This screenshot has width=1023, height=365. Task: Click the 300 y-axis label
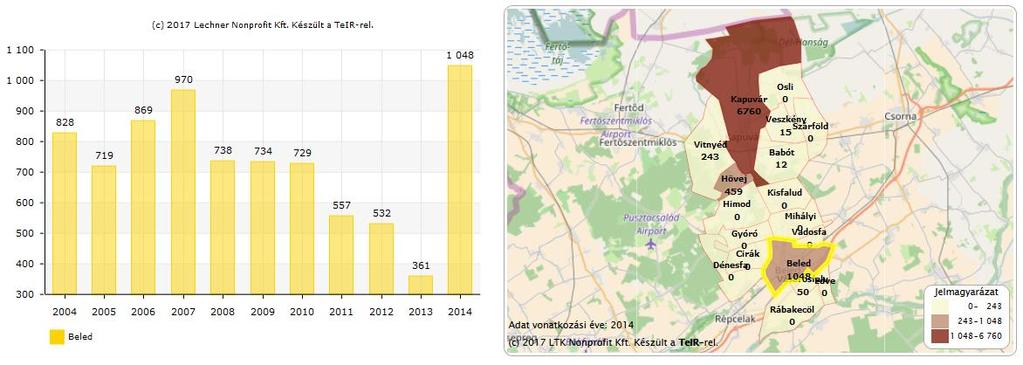coord(26,294)
